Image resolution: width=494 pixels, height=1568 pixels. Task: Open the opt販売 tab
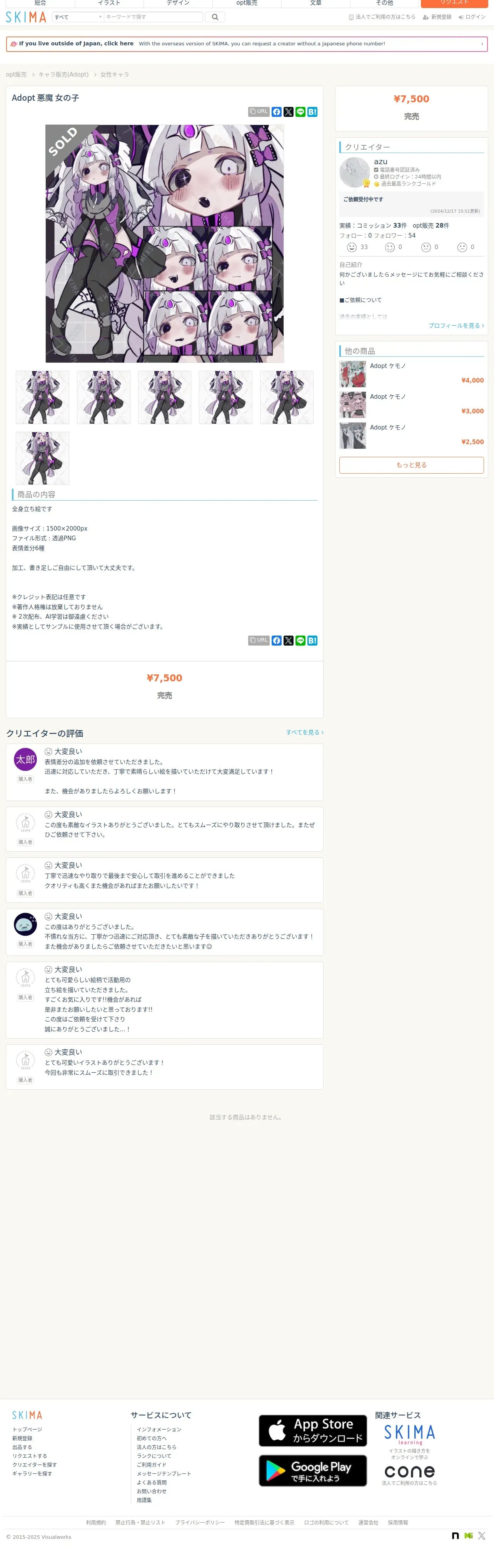click(x=247, y=3)
